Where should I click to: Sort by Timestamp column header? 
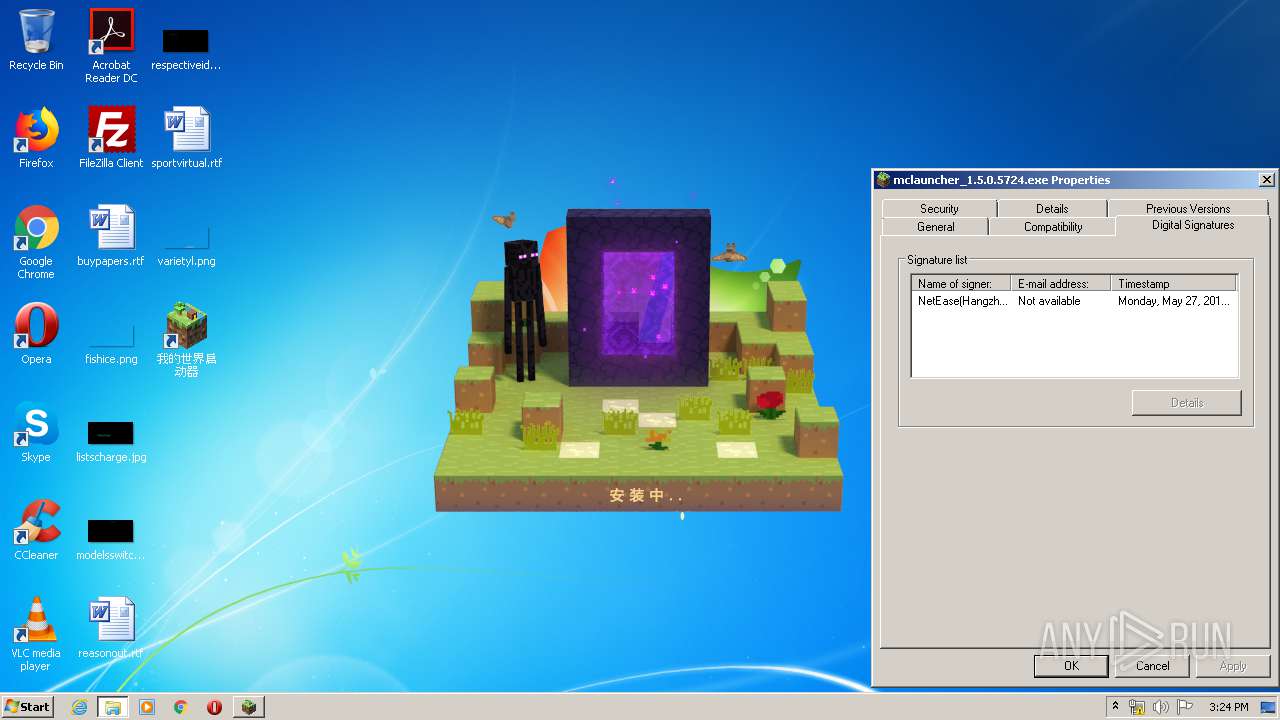pos(1174,284)
